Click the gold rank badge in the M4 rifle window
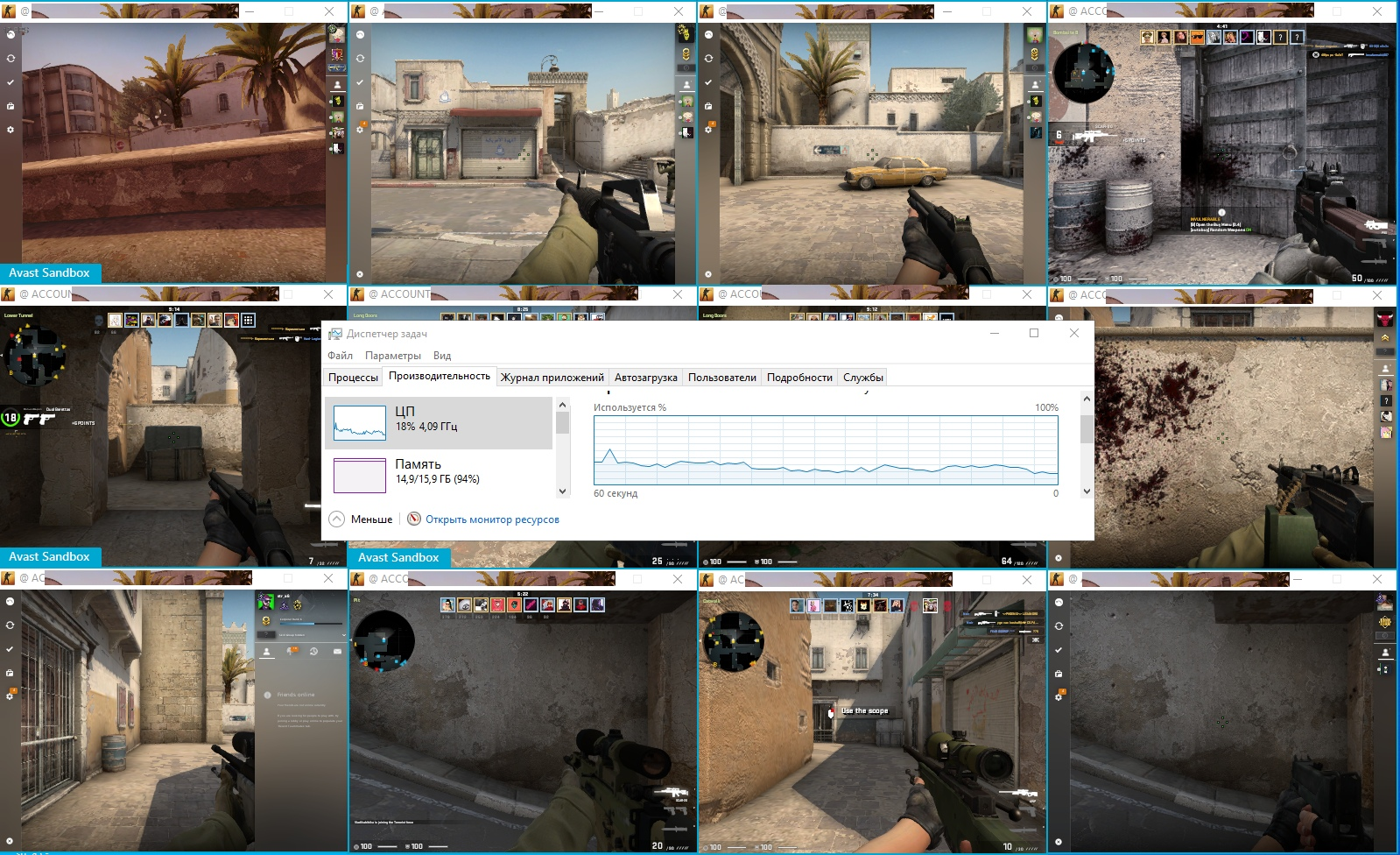The height and width of the screenshot is (855, 1400). tap(686, 54)
